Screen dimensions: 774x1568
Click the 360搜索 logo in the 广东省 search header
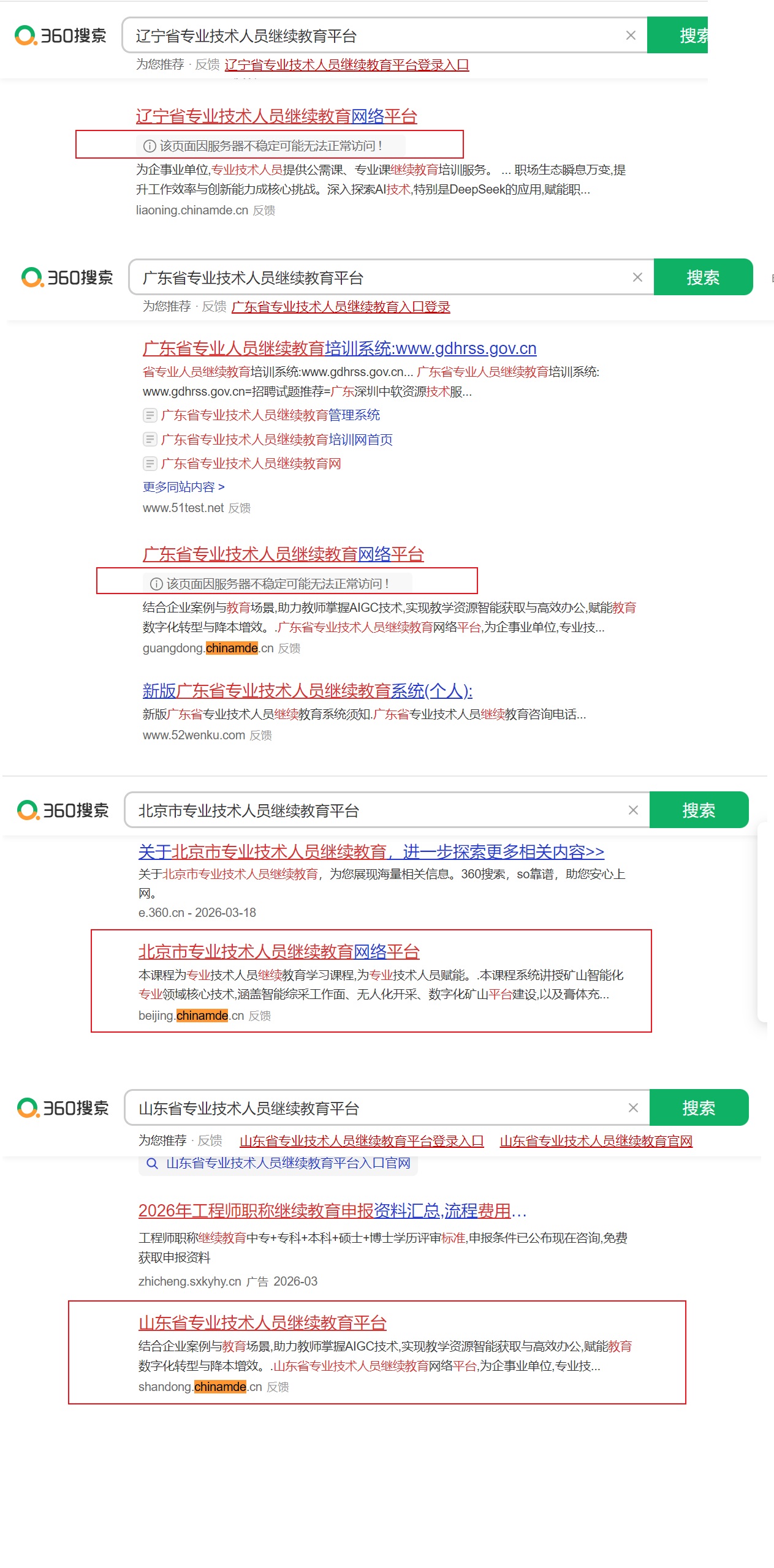pyautogui.click(x=67, y=277)
